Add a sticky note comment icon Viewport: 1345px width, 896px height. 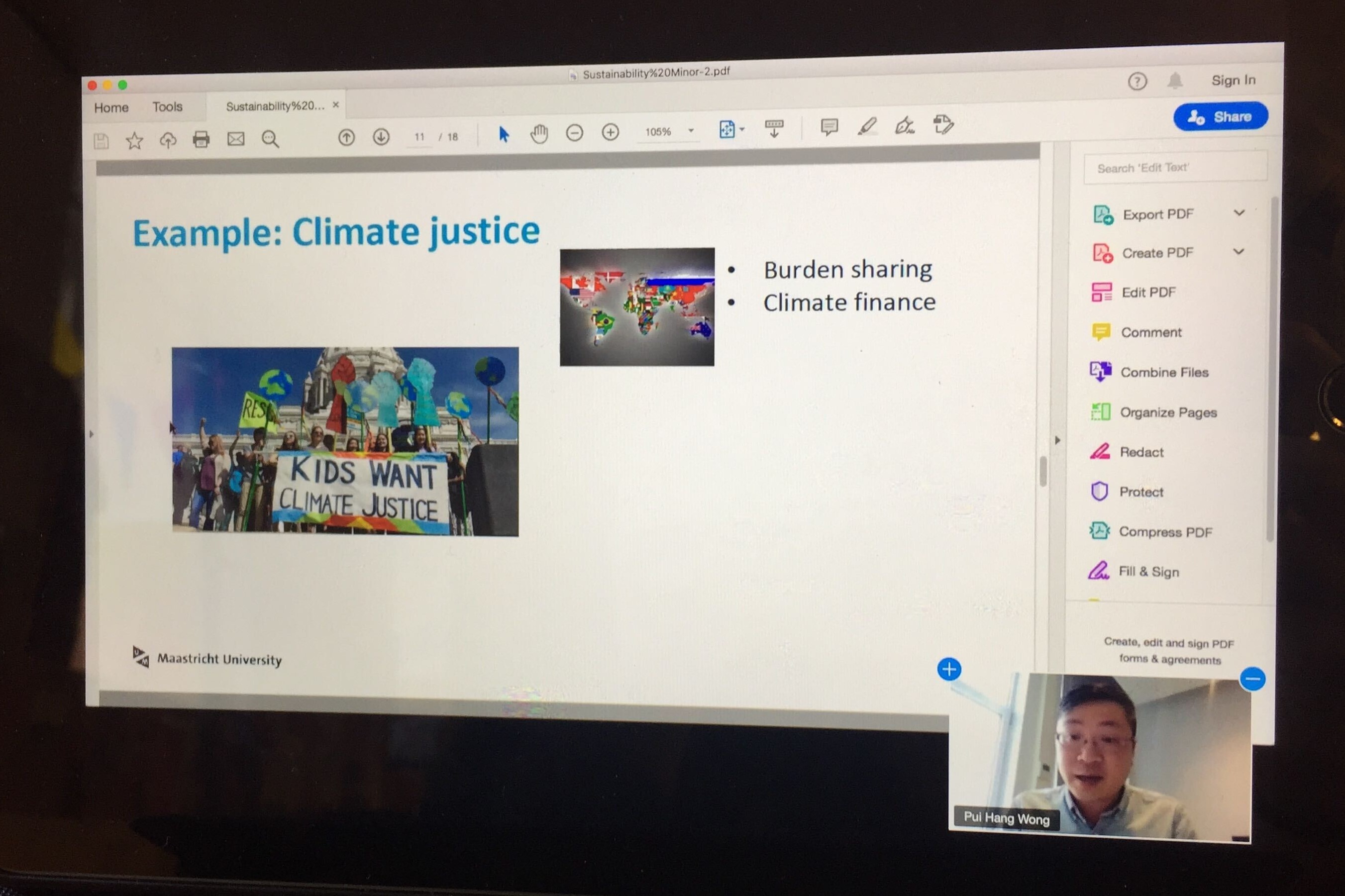[x=829, y=127]
